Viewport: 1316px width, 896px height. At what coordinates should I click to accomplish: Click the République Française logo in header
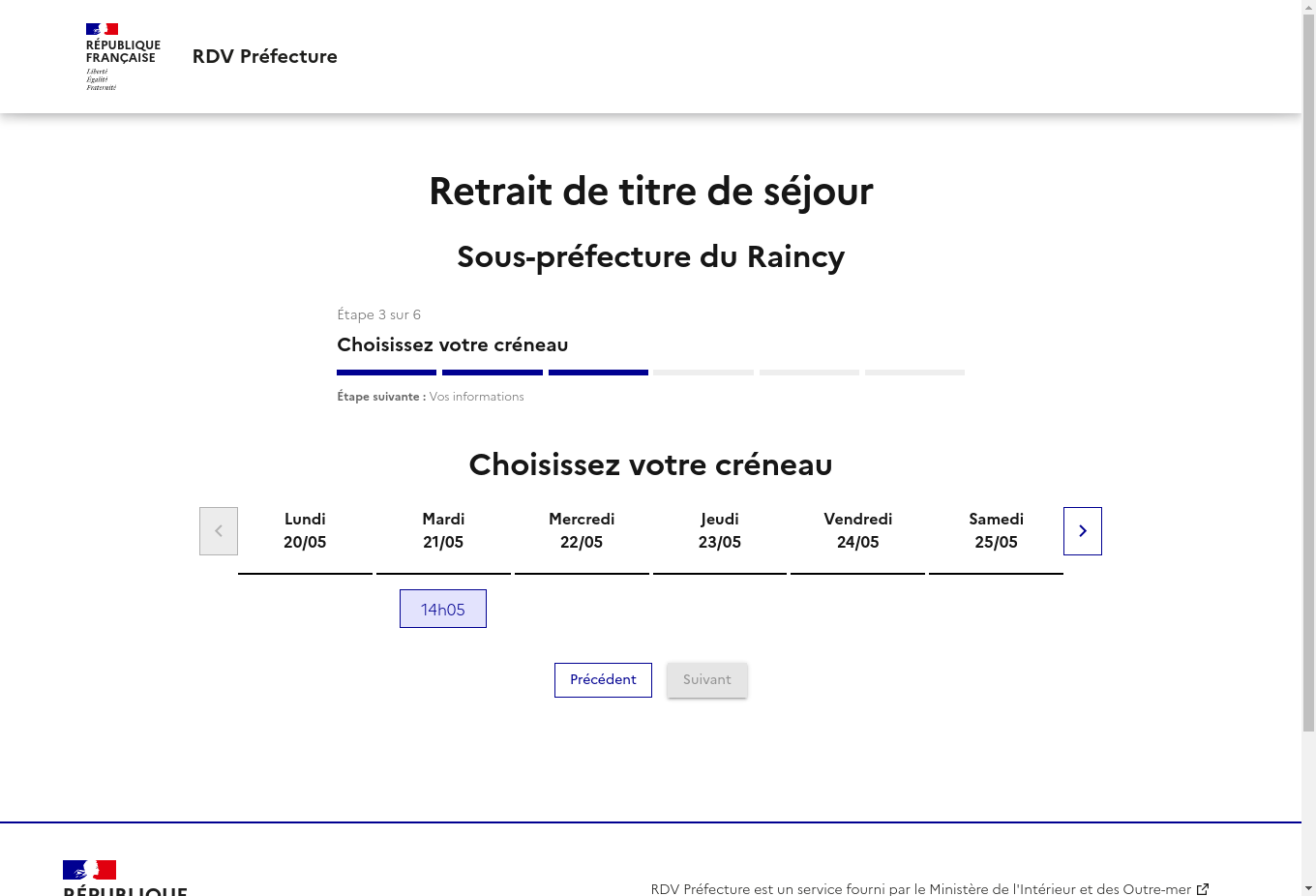coord(123,57)
